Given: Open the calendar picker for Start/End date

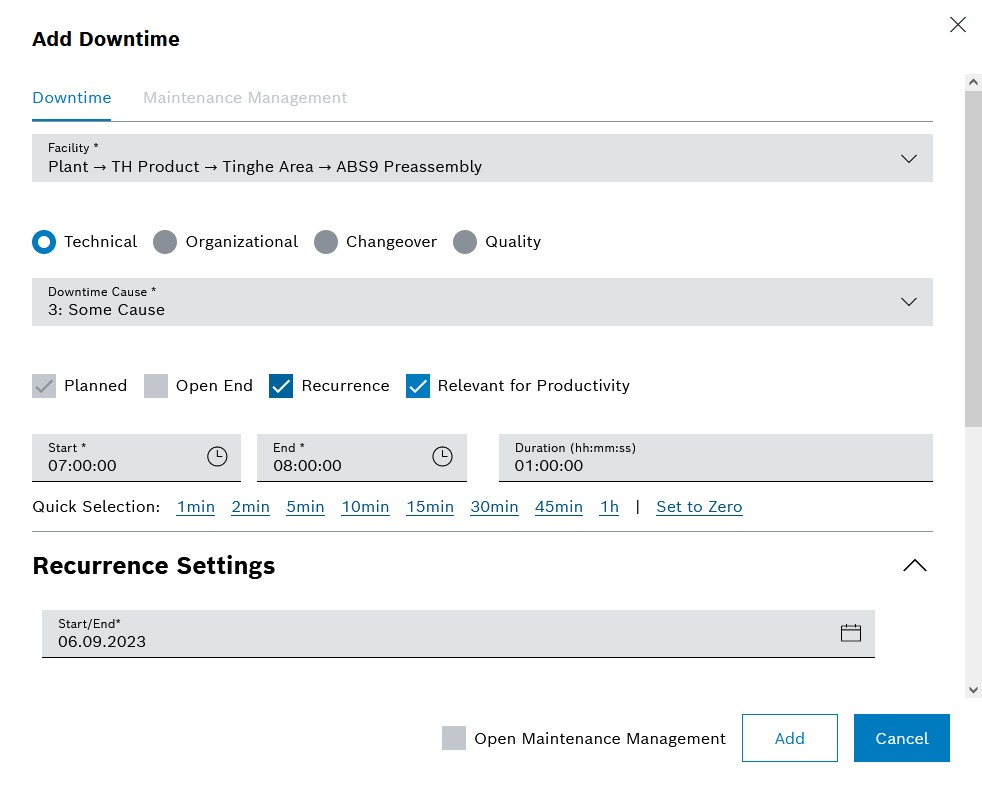Looking at the screenshot, I should pos(850,633).
